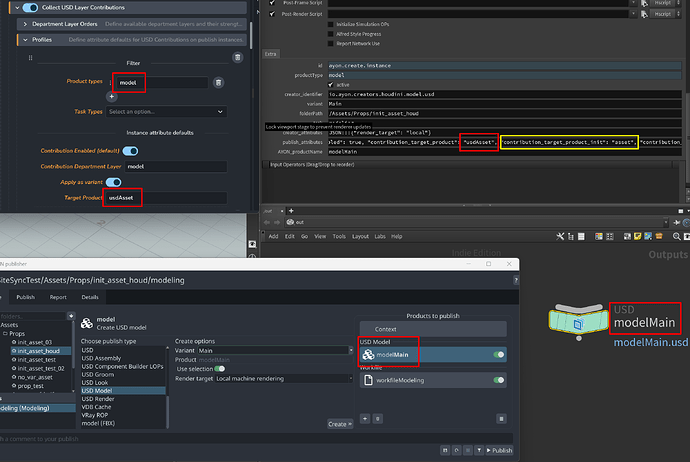Viewport: 690px width, 462px height.
Task: Switch to list view in network editor
Action: 581,237
